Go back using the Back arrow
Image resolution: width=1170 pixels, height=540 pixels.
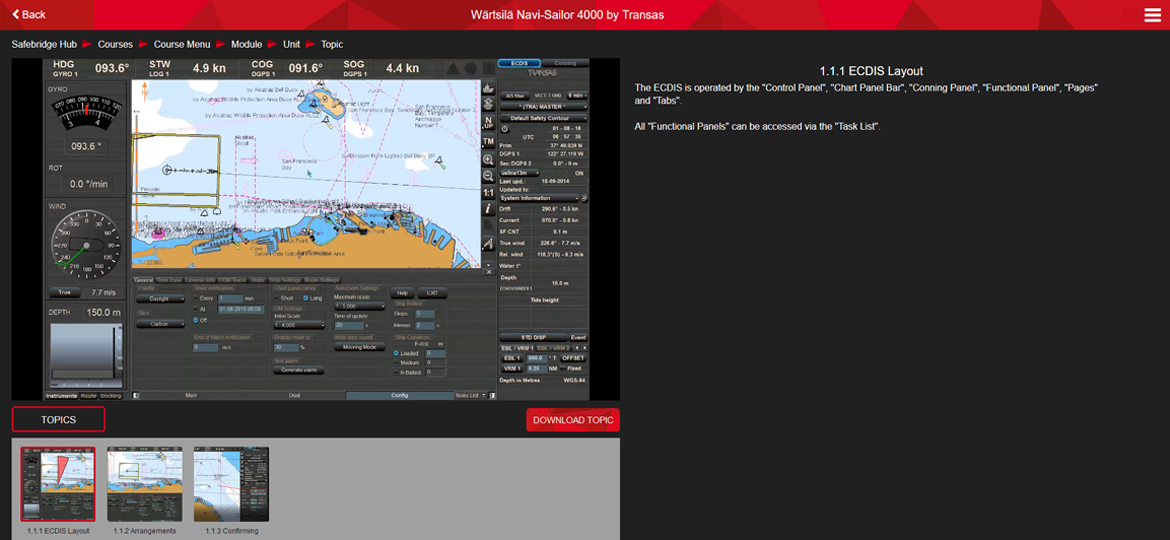pos(28,15)
